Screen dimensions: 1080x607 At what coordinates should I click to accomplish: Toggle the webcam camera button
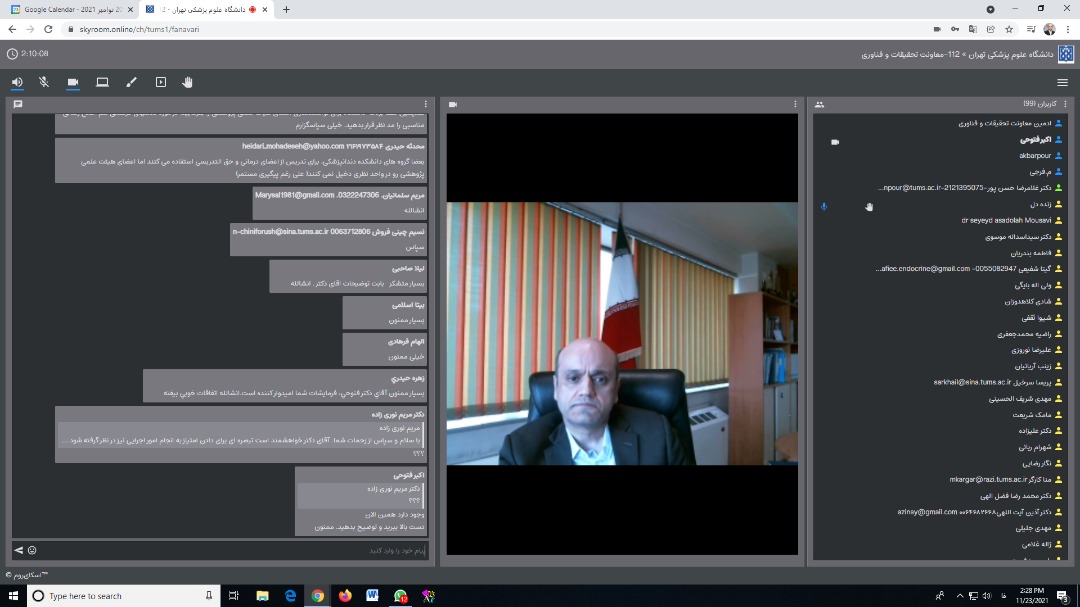[x=73, y=82]
